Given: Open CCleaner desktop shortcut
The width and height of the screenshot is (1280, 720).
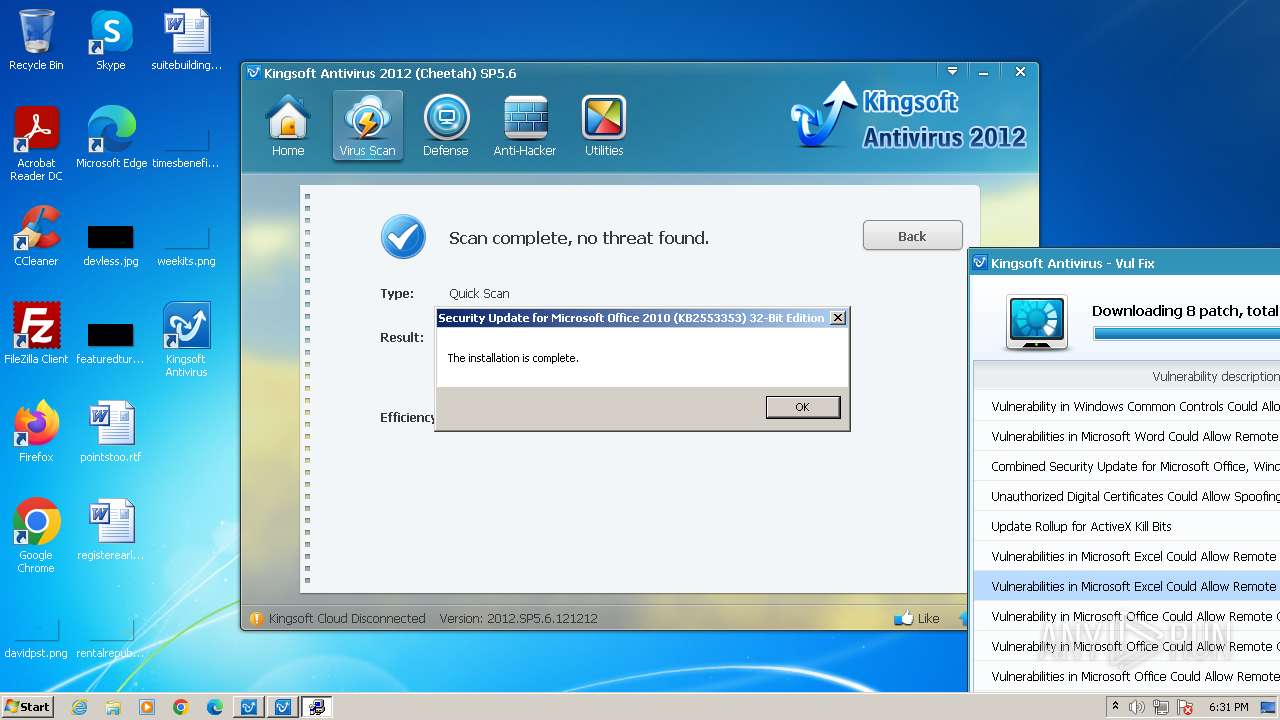Looking at the screenshot, I should [36, 236].
